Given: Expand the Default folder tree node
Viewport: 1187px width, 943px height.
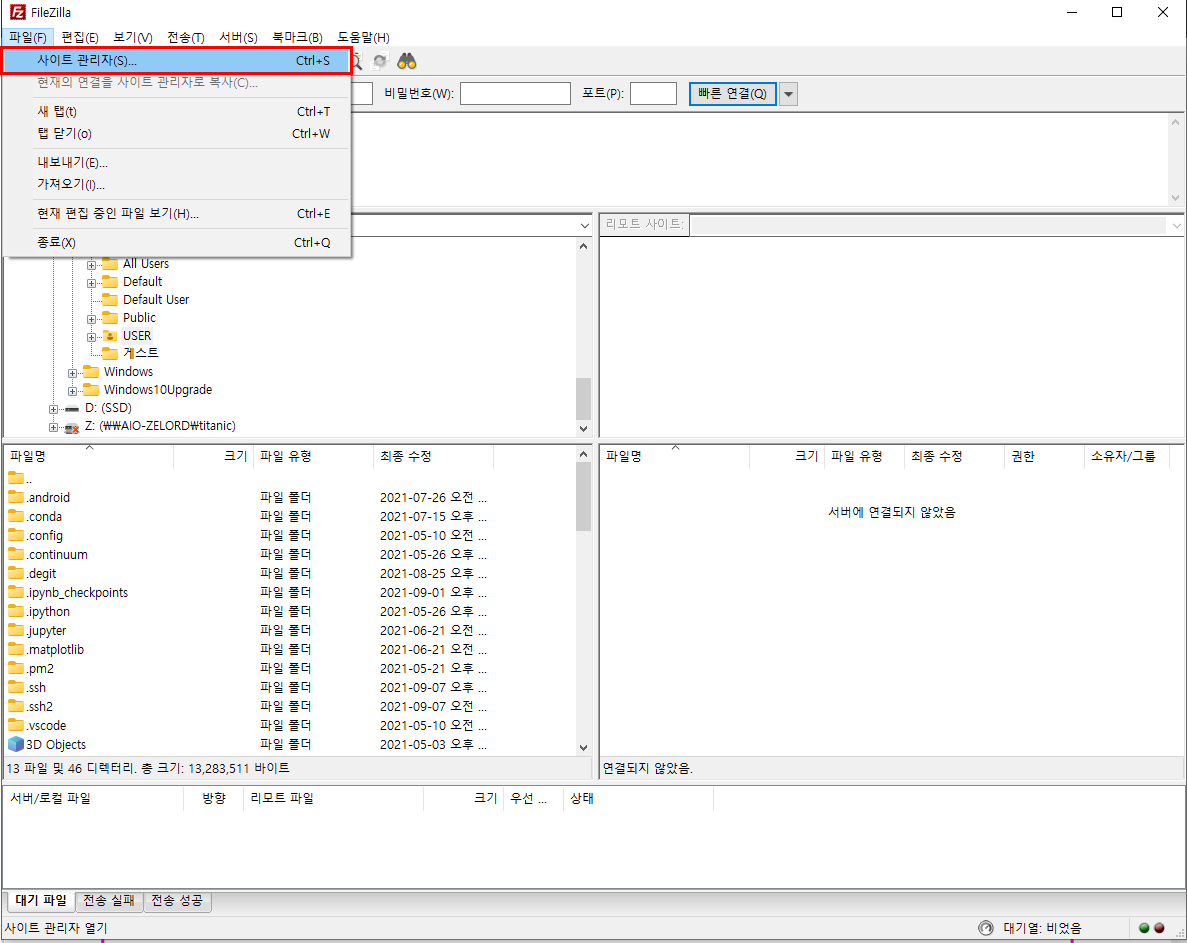Looking at the screenshot, I should tap(92, 283).
